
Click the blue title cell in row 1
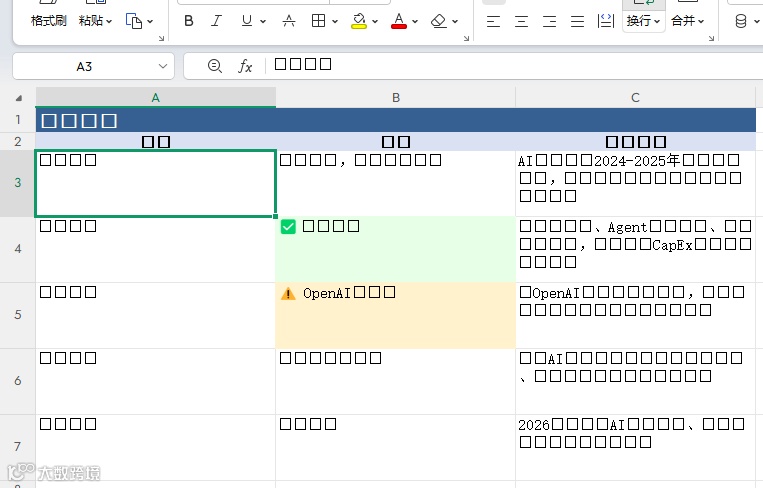[x=396, y=120]
